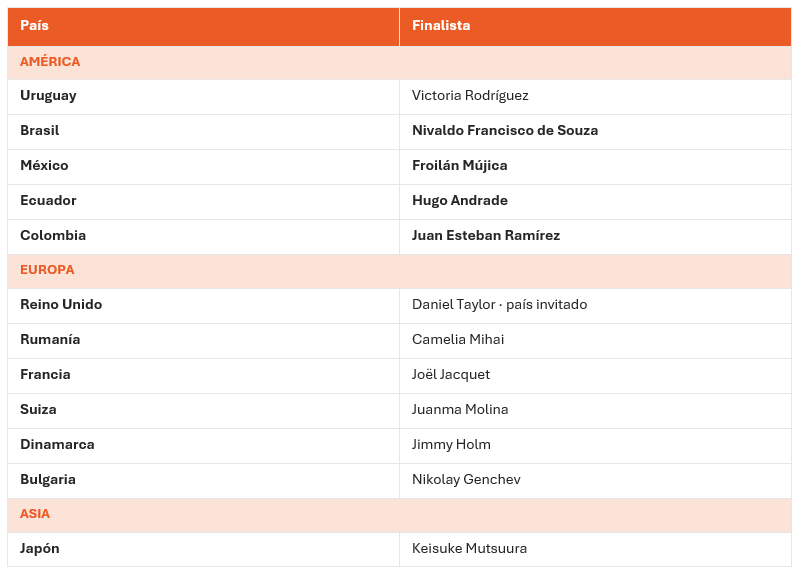This screenshot has width=797, height=588.
Task: Click the Reino Unido cell
Action: pos(203,306)
